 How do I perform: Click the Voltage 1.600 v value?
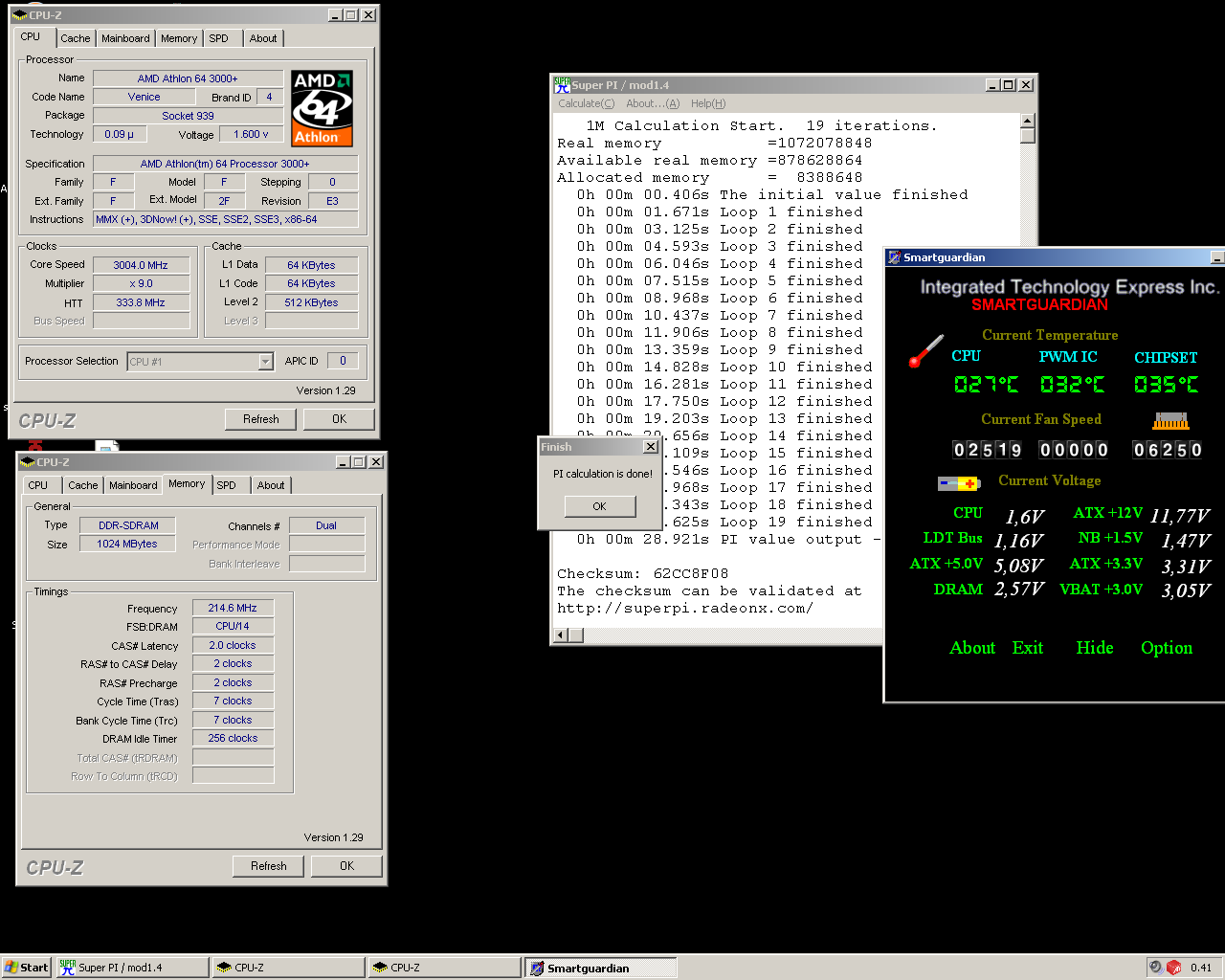[x=252, y=134]
